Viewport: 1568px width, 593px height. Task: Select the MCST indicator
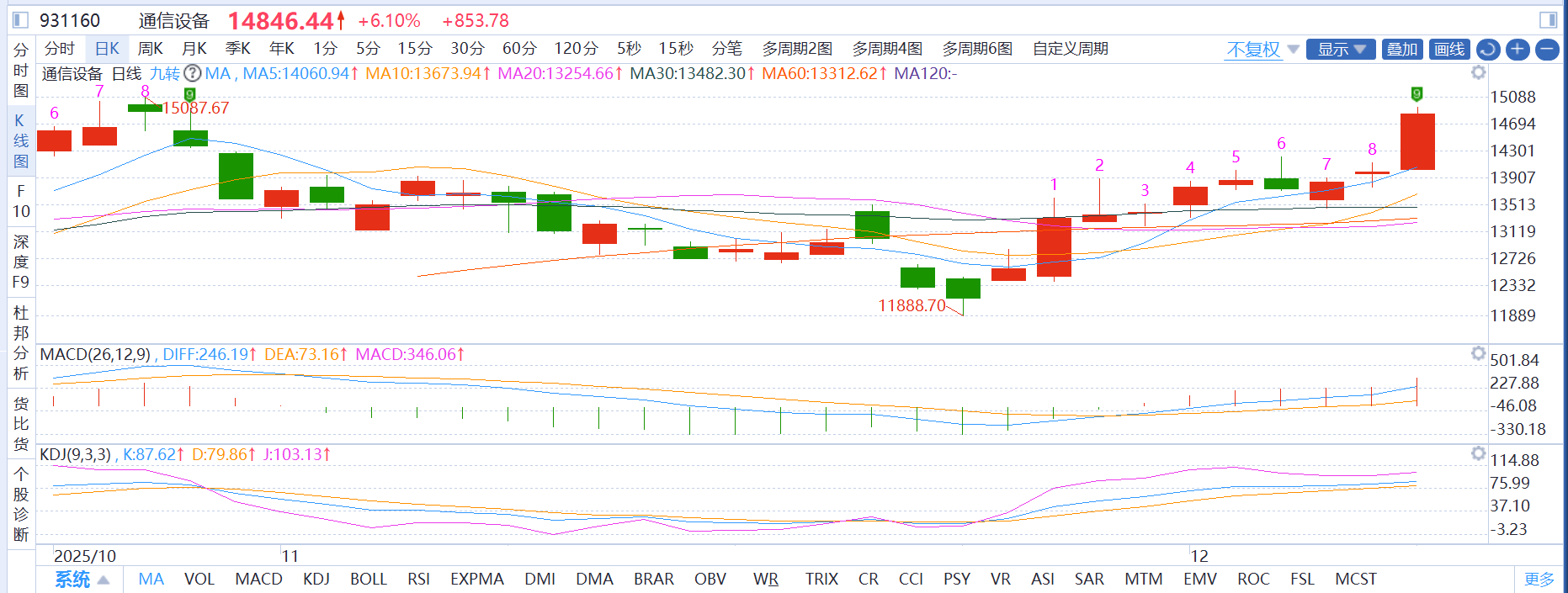1356,579
